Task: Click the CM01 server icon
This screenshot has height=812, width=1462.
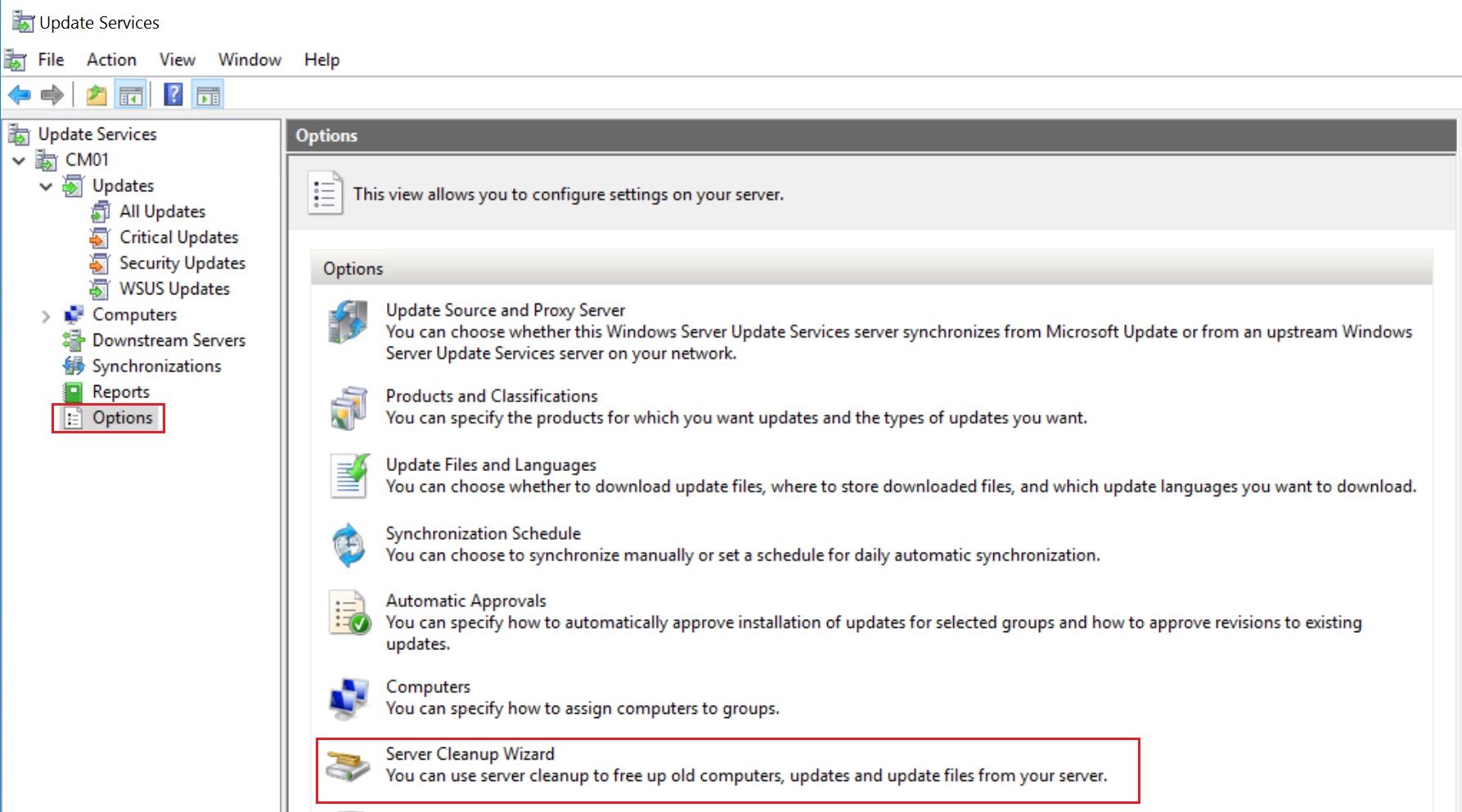Action: [x=47, y=160]
